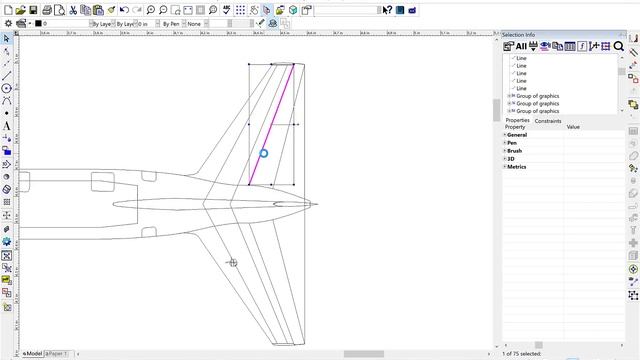Expand the 3D property group

tap(505, 159)
